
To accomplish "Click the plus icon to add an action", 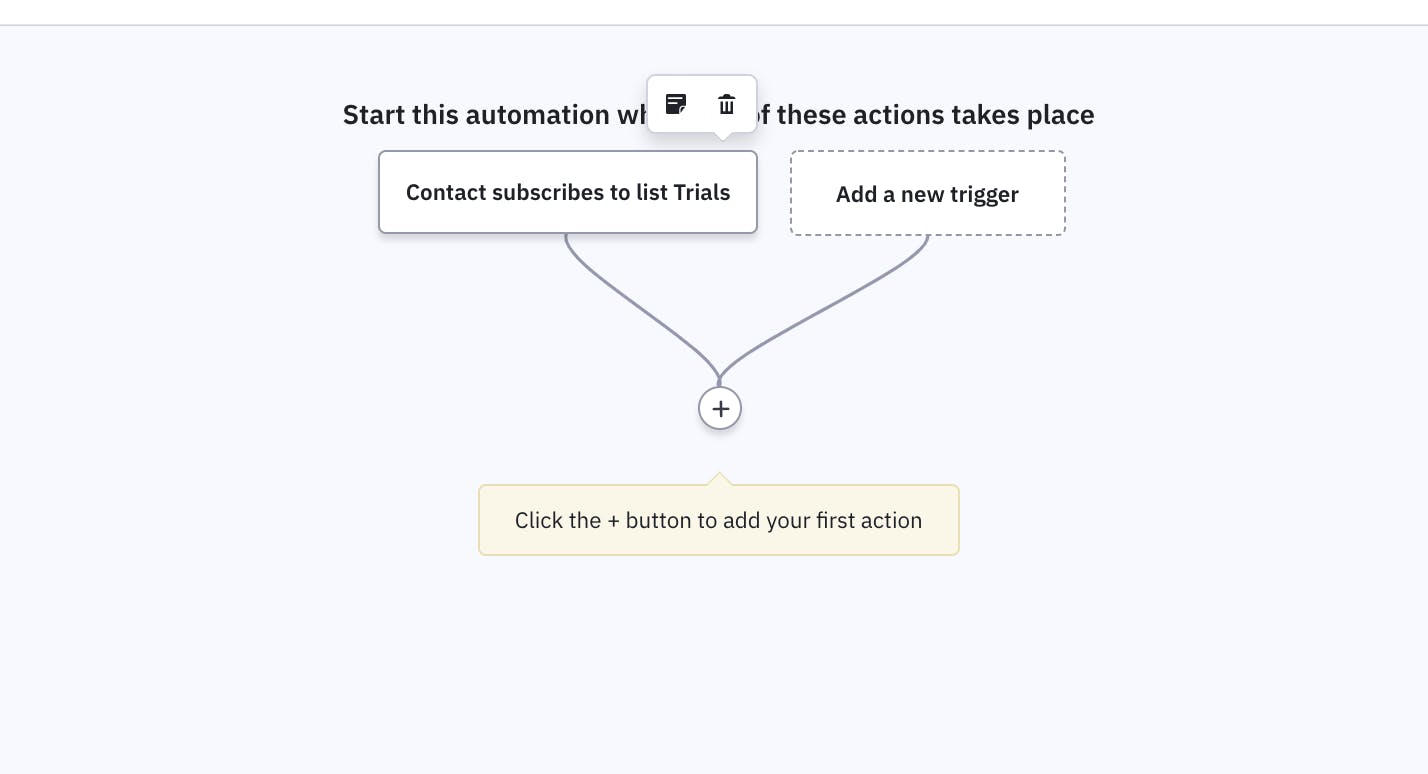I will coord(720,408).
